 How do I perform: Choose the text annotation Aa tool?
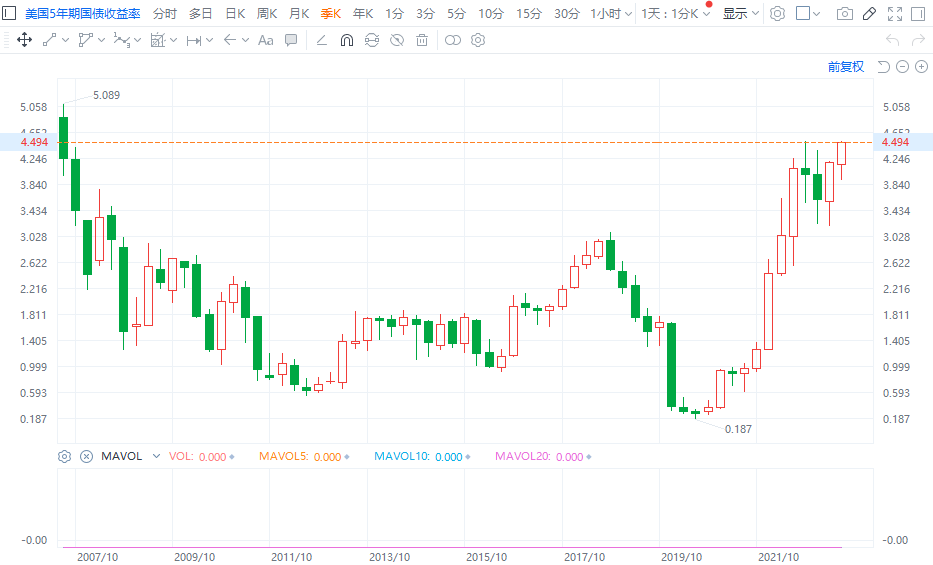click(x=265, y=40)
